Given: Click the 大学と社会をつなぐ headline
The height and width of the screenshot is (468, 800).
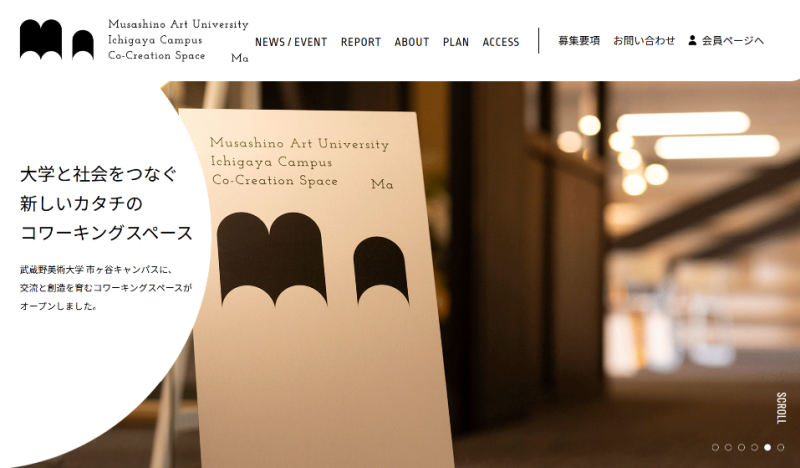Looking at the screenshot, I should [98, 174].
